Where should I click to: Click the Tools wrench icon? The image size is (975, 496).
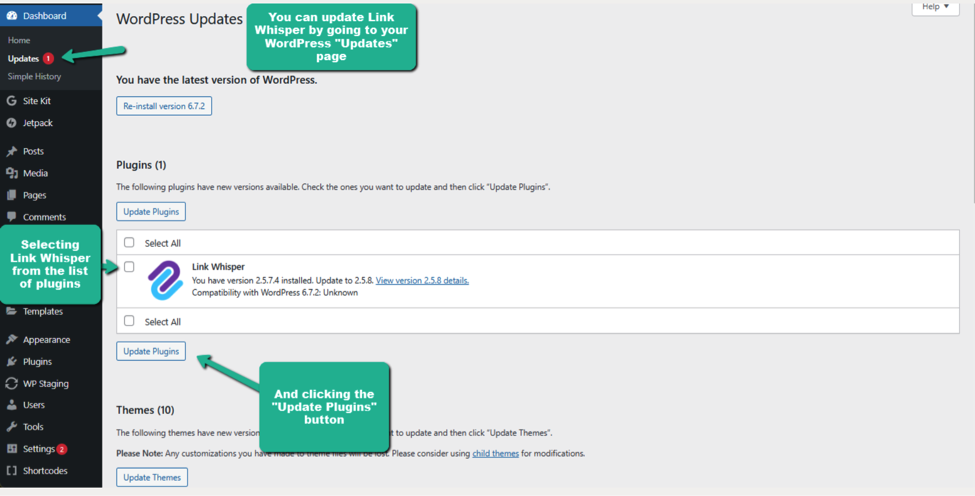(11, 427)
